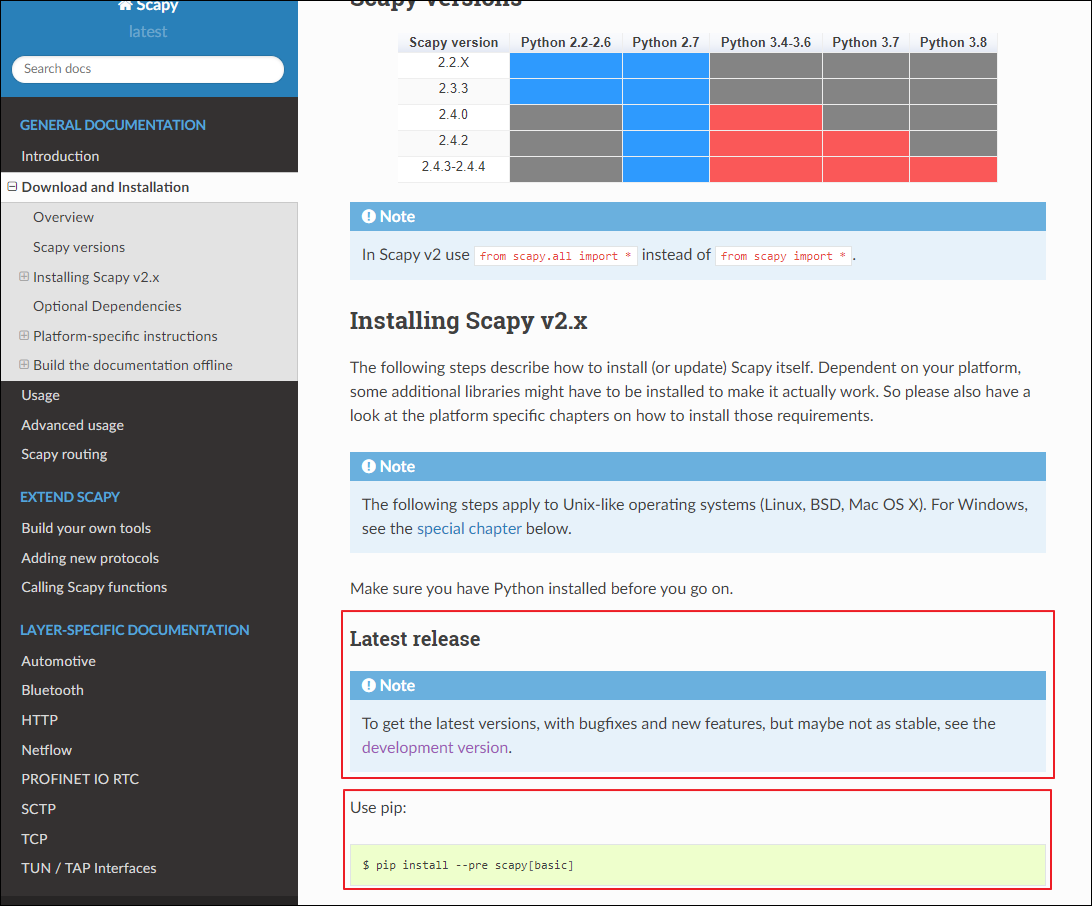Open the Introduction sidebar page
The width and height of the screenshot is (1092, 906).
click(60, 156)
